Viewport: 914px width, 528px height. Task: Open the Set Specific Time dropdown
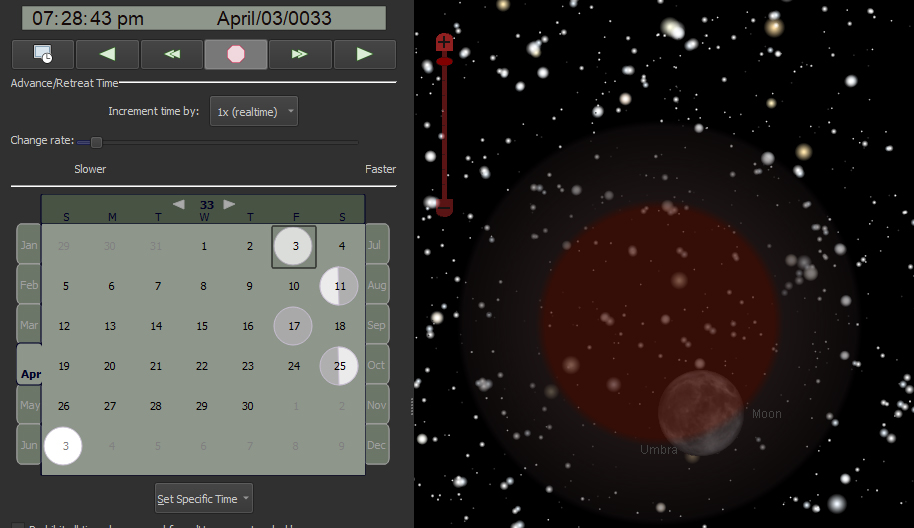click(x=204, y=499)
